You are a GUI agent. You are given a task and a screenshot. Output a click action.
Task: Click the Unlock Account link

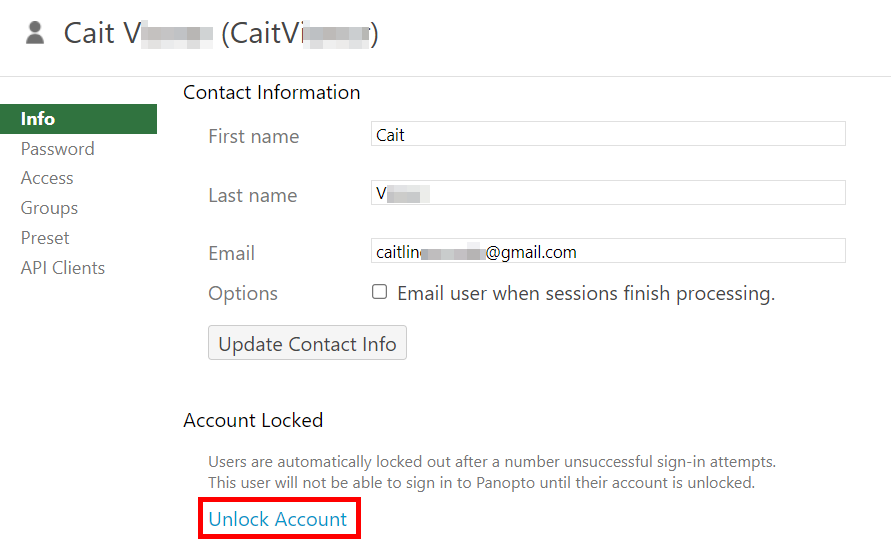pyautogui.click(x=278, y=520)
